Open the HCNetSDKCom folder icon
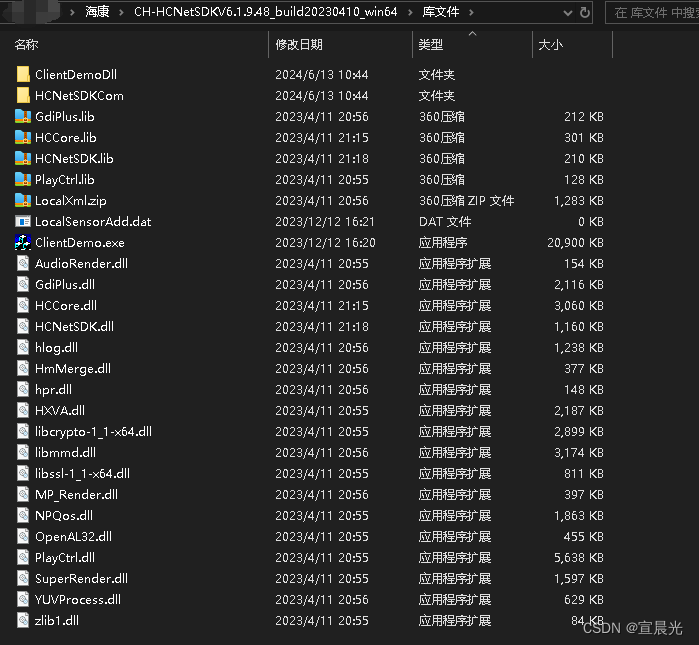This screenshot has width=699, height=645. [x=23, y=95]
